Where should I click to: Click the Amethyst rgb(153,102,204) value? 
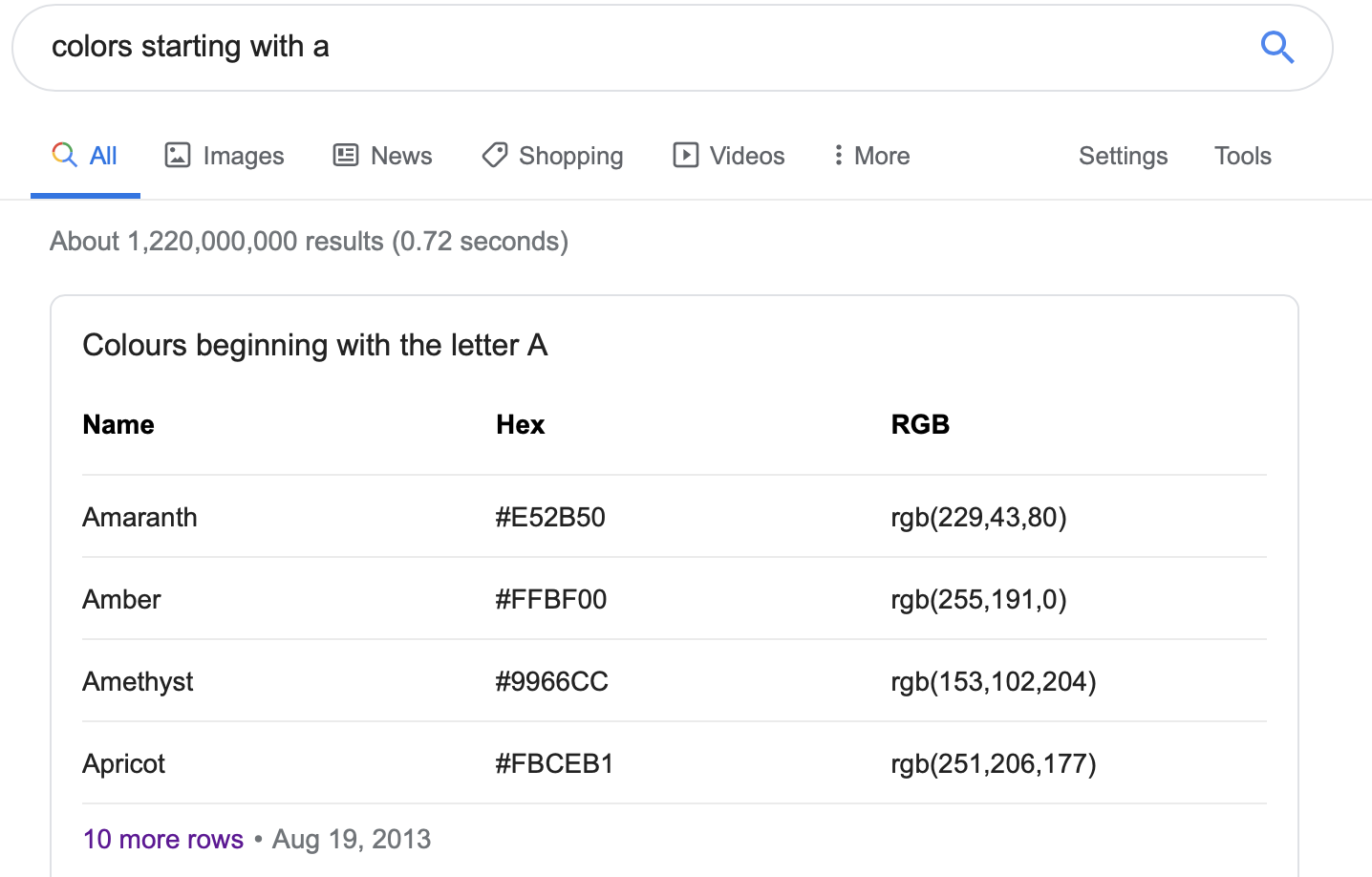(x=994, y=681)
